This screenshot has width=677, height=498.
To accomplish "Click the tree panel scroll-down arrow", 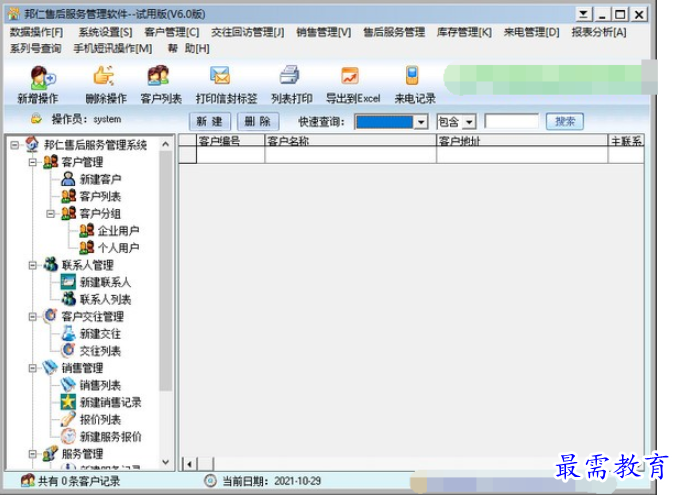I will [165, 462].
